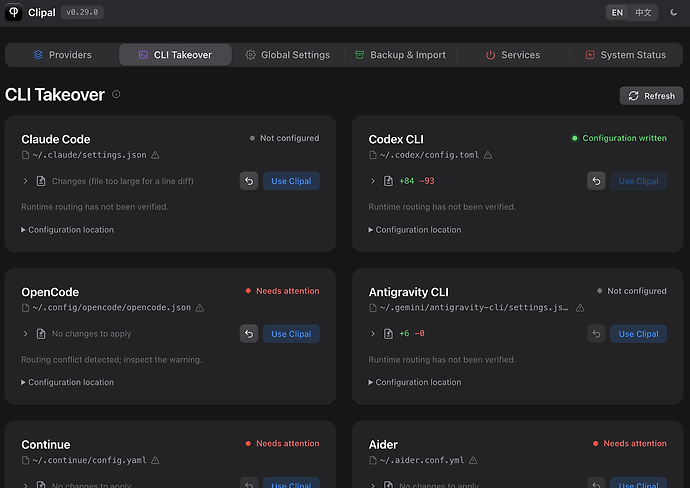Expand Claude Code Configuration location

coord(67,230)
